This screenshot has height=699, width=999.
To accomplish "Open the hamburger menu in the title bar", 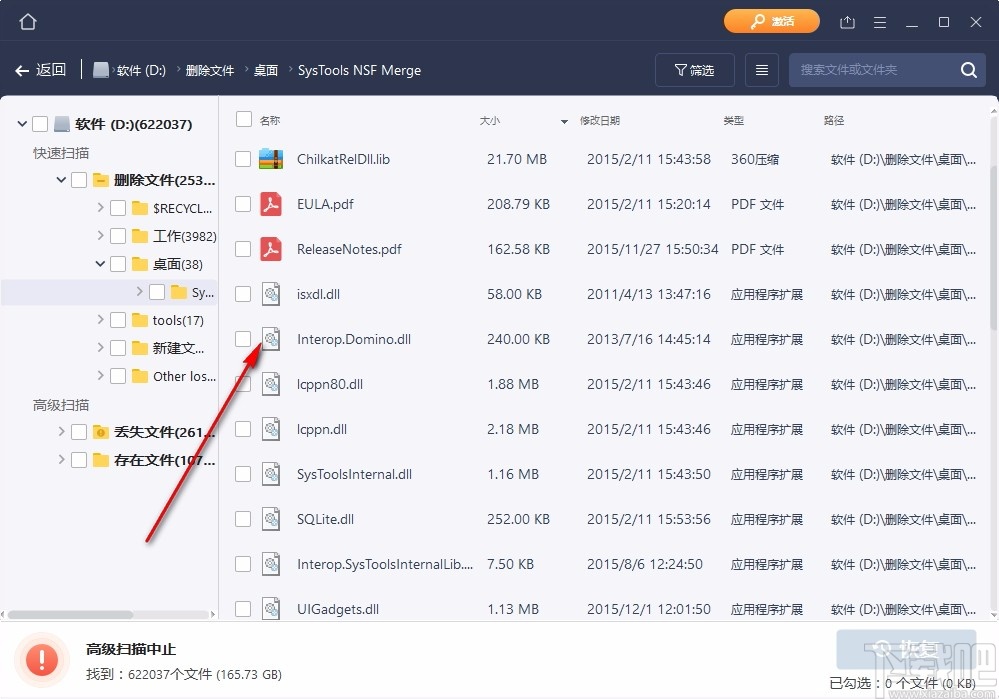I will pos(879,20).
